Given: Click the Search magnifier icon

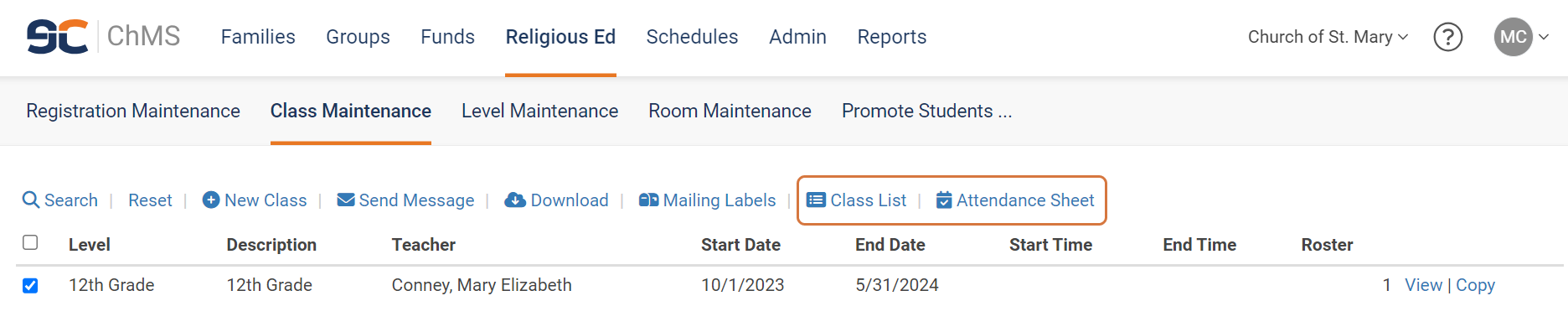Looking at the screenshot, I should 31,200.
